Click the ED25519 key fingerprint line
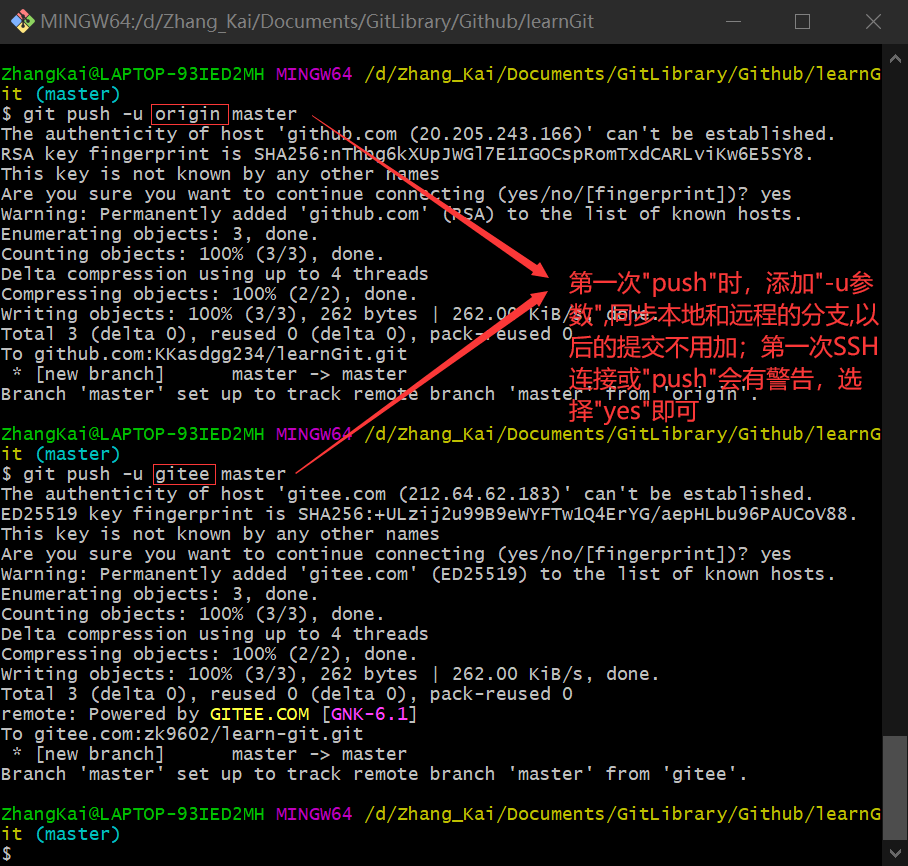 [430, 514]
